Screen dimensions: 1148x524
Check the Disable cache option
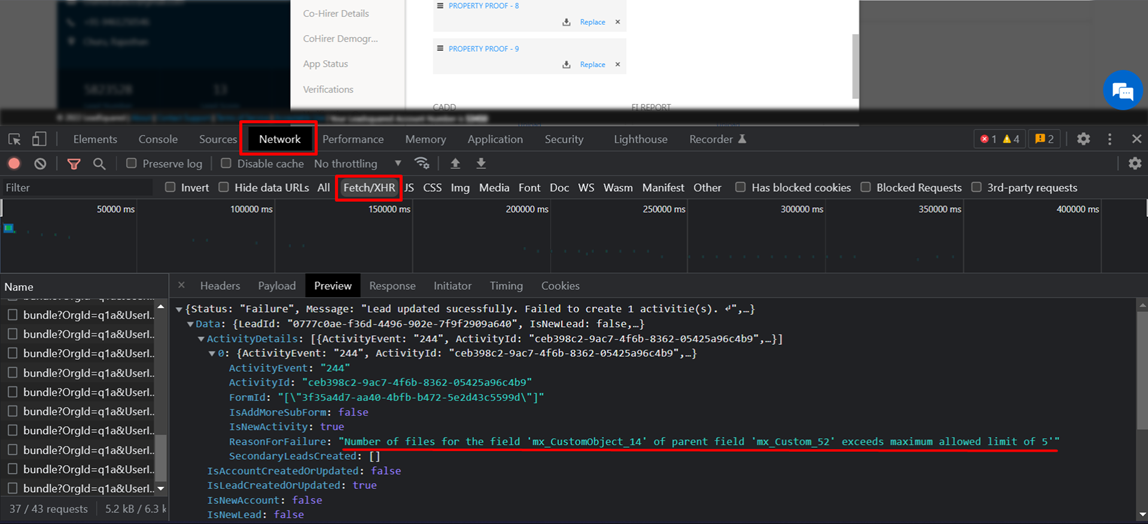click(x=226, y=164)
